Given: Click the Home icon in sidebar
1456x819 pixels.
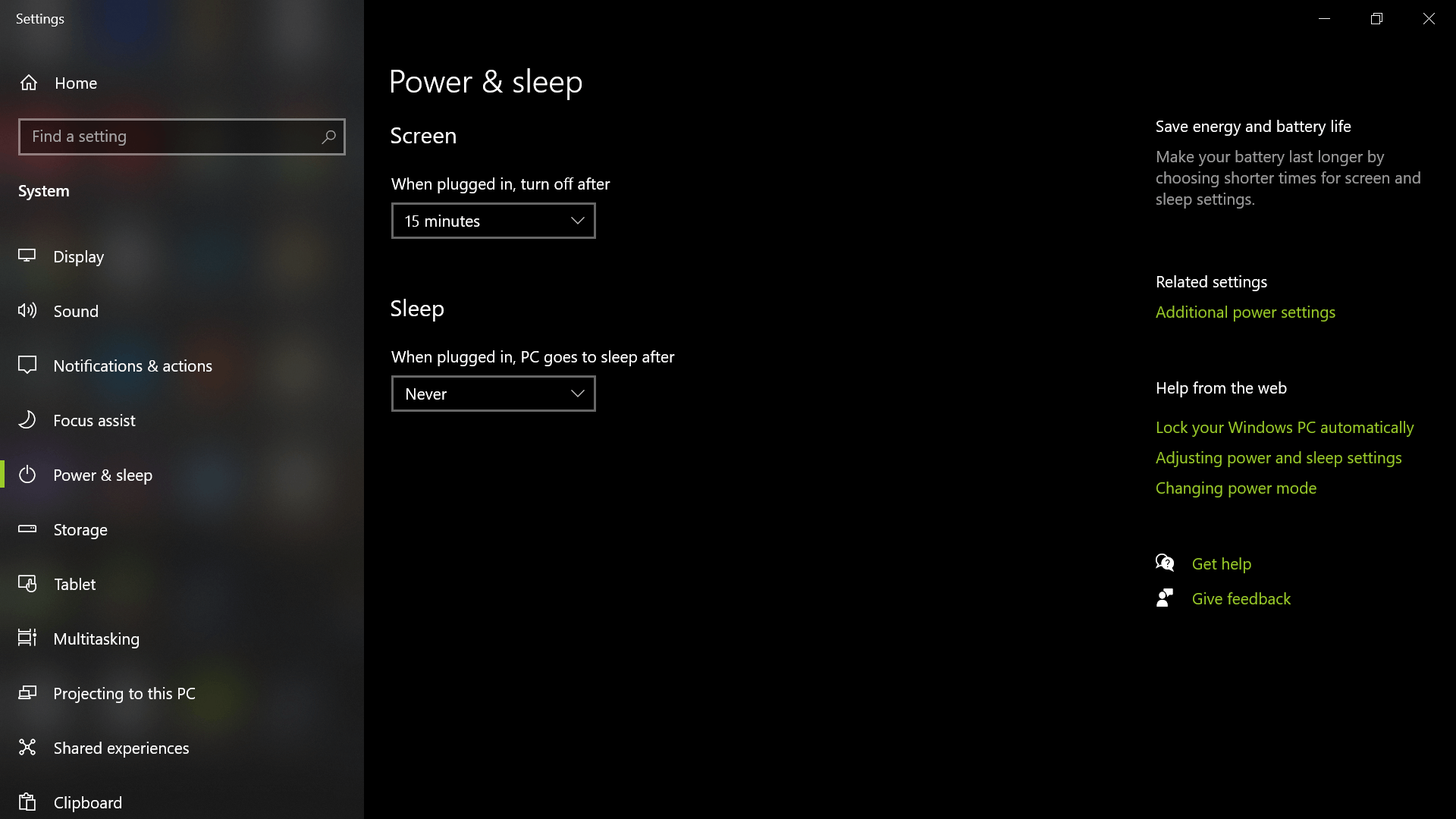Looking at the screenshot, I should pyautogui.click(x=28, y=82).
